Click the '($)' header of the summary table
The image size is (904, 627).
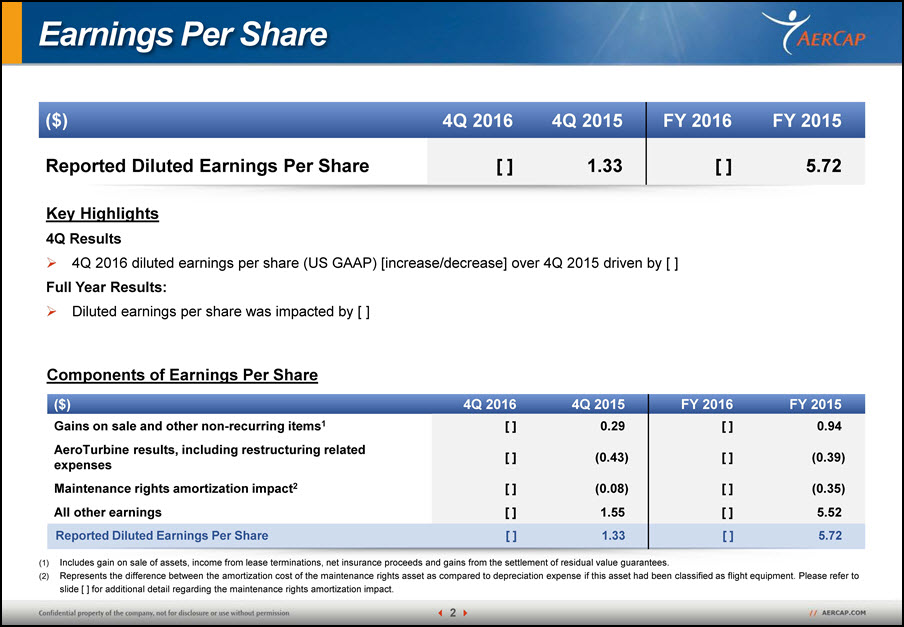coord(56,120)
